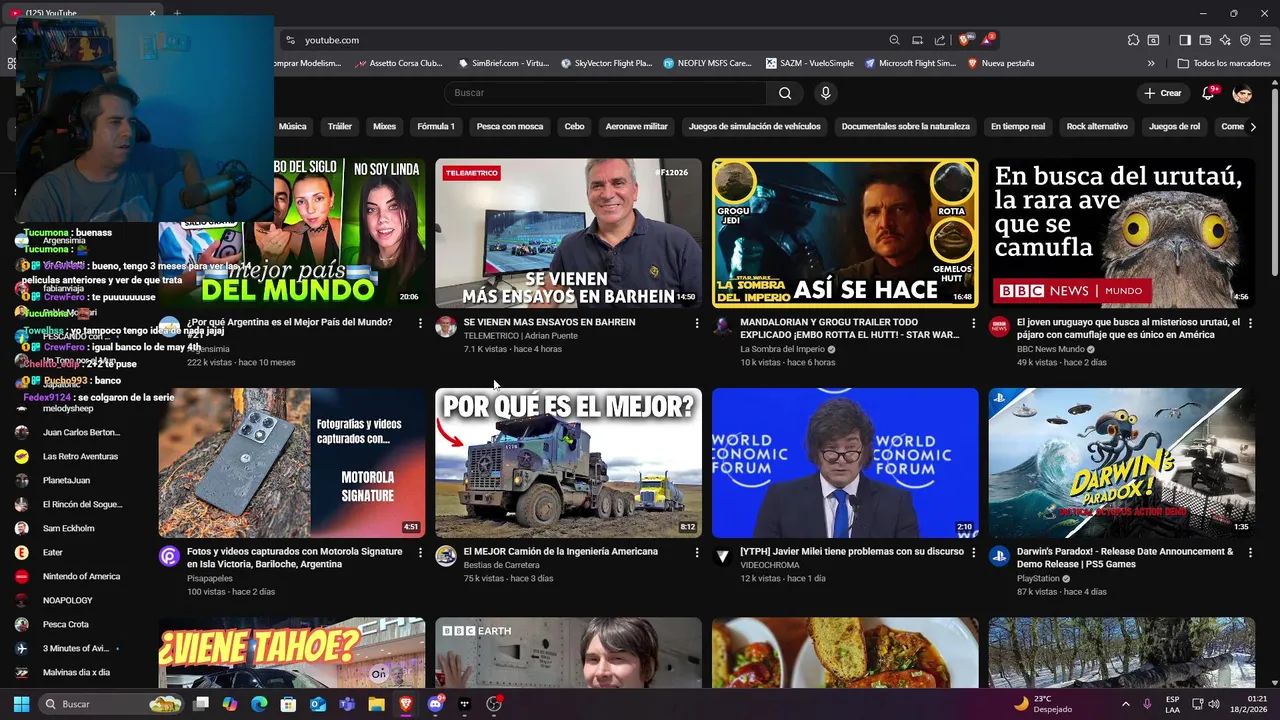Screen dimensions: 1280x720
Task: Open the BBC urutaú bird video thumbnail
Action: click(x=1122, y=233)
